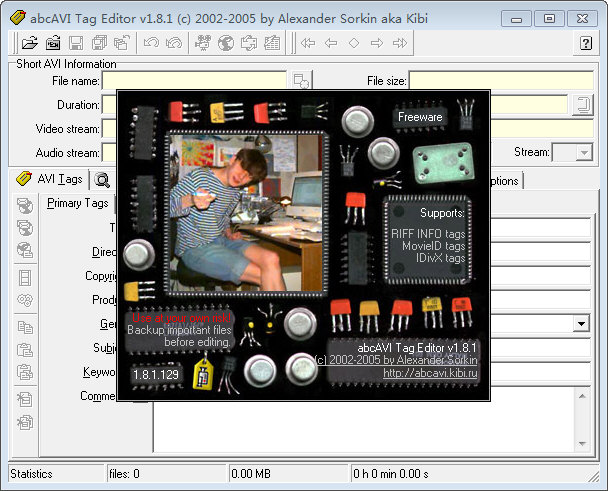The height and width of the screenshot is (491, 608).
Task: Click the stacked clipboards paste sidebar icon
Action: (x=25, y=372)
